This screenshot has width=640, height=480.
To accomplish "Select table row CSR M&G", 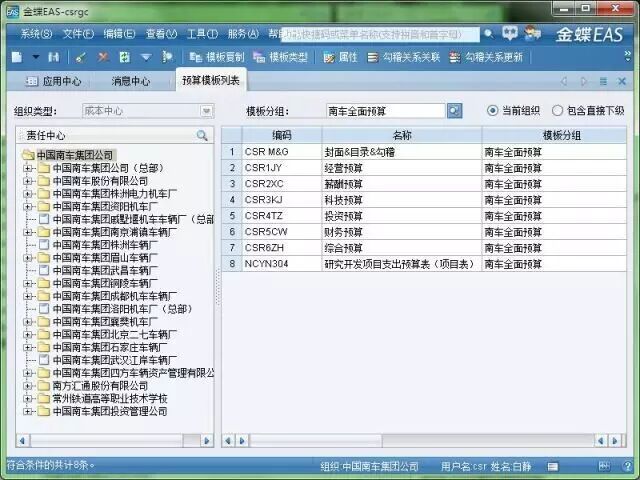I will pyautogui.click(x=424, y=152).
